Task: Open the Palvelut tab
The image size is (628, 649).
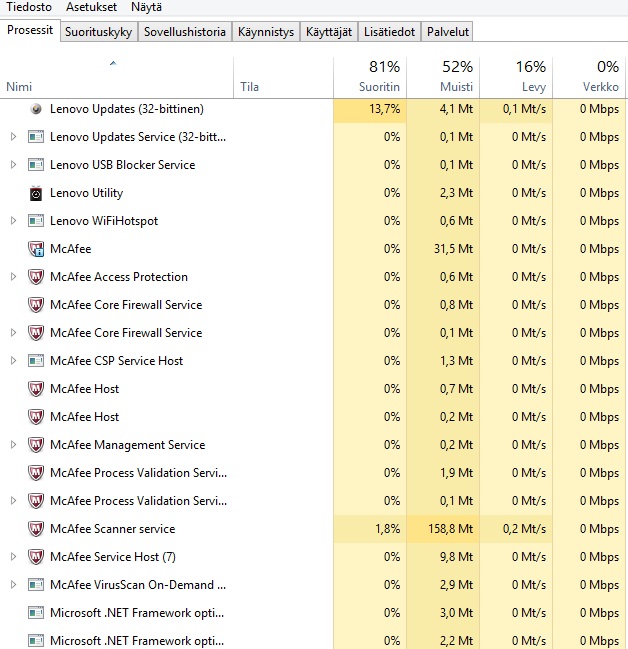Action: coord(448,32)
